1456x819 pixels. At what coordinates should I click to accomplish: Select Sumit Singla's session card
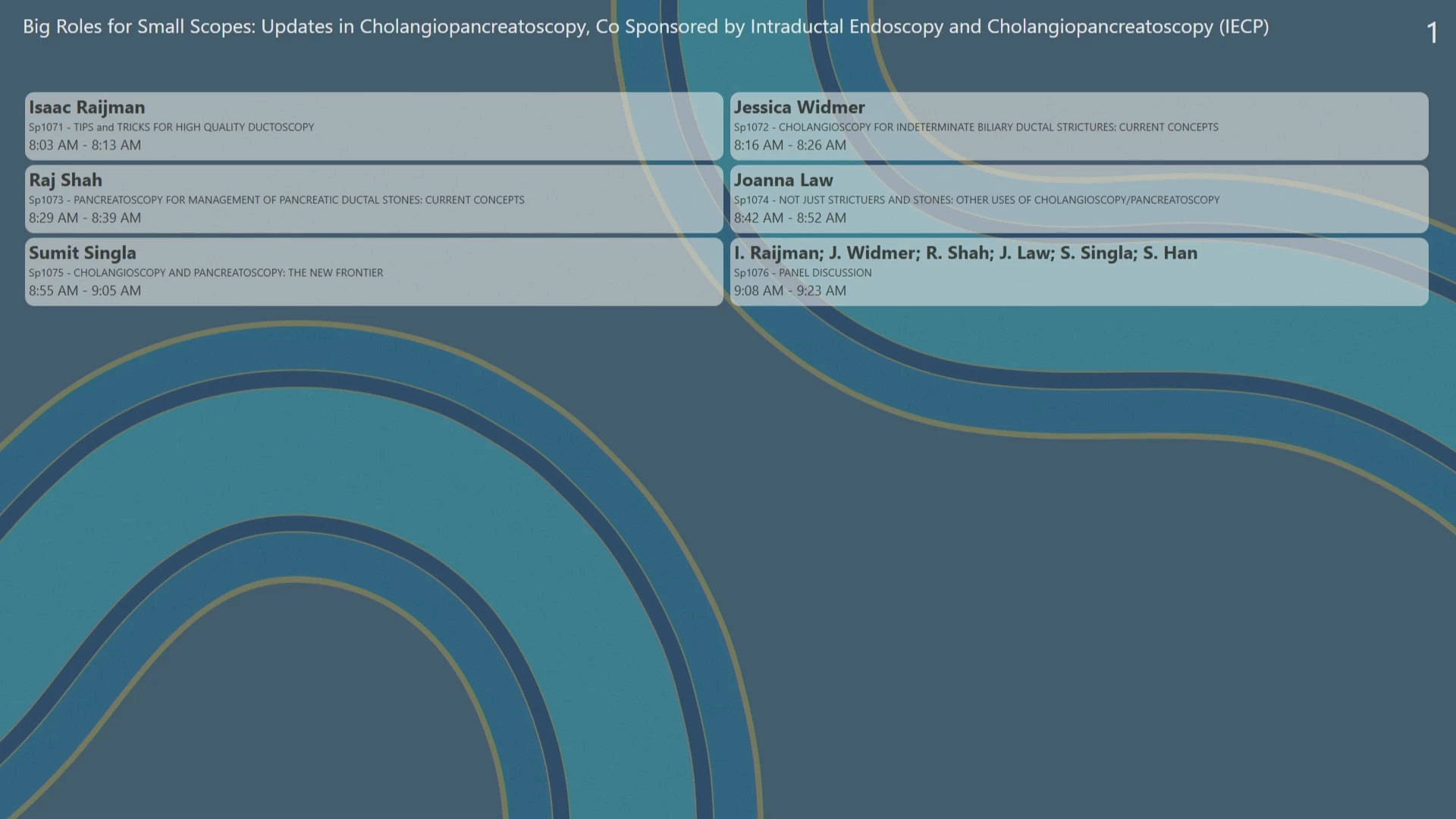click(x=374, y=271)
